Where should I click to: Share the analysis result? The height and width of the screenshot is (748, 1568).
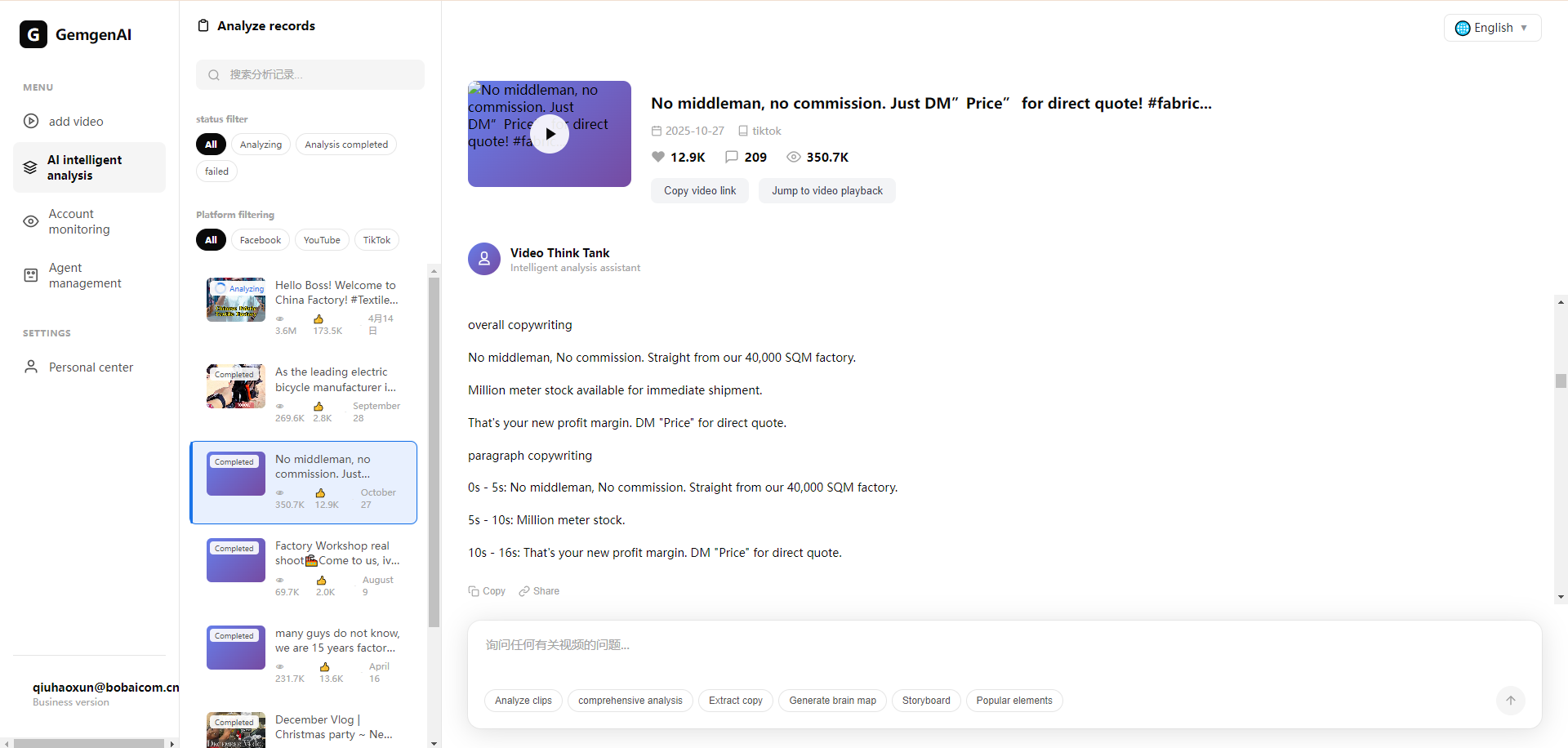coord(539,591)
